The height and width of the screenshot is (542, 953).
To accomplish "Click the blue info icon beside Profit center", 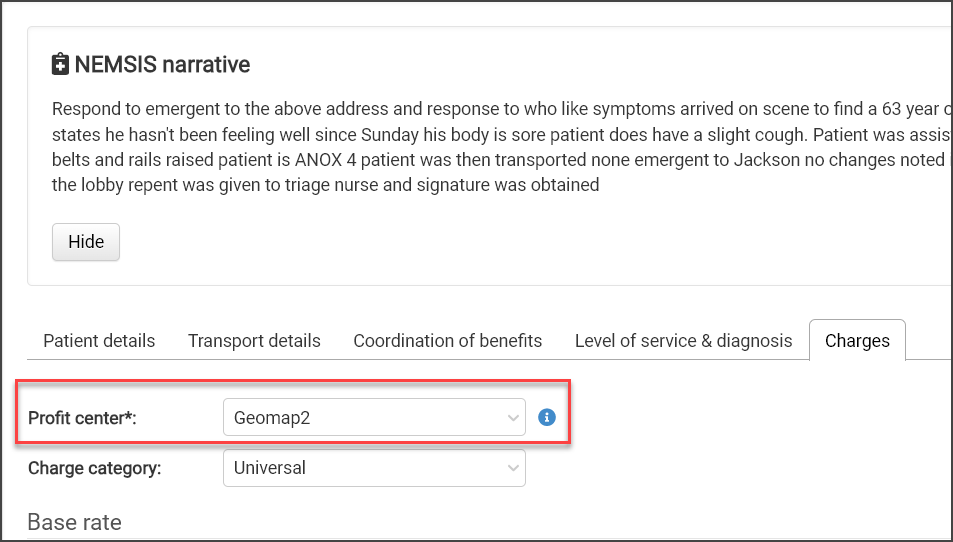I will pyautogui.click(x=546, y=417).
